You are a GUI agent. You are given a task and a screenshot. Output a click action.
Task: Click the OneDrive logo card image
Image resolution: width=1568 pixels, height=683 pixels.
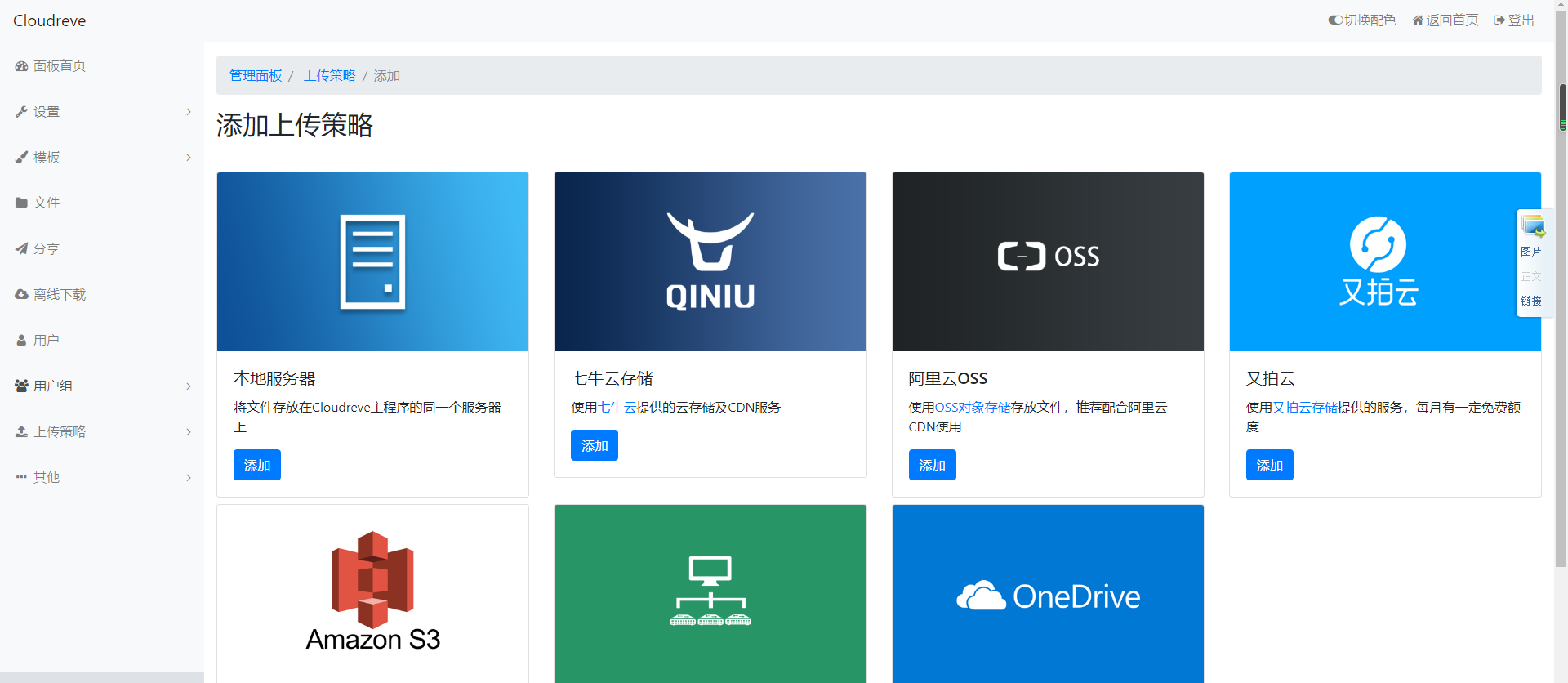1048,594
